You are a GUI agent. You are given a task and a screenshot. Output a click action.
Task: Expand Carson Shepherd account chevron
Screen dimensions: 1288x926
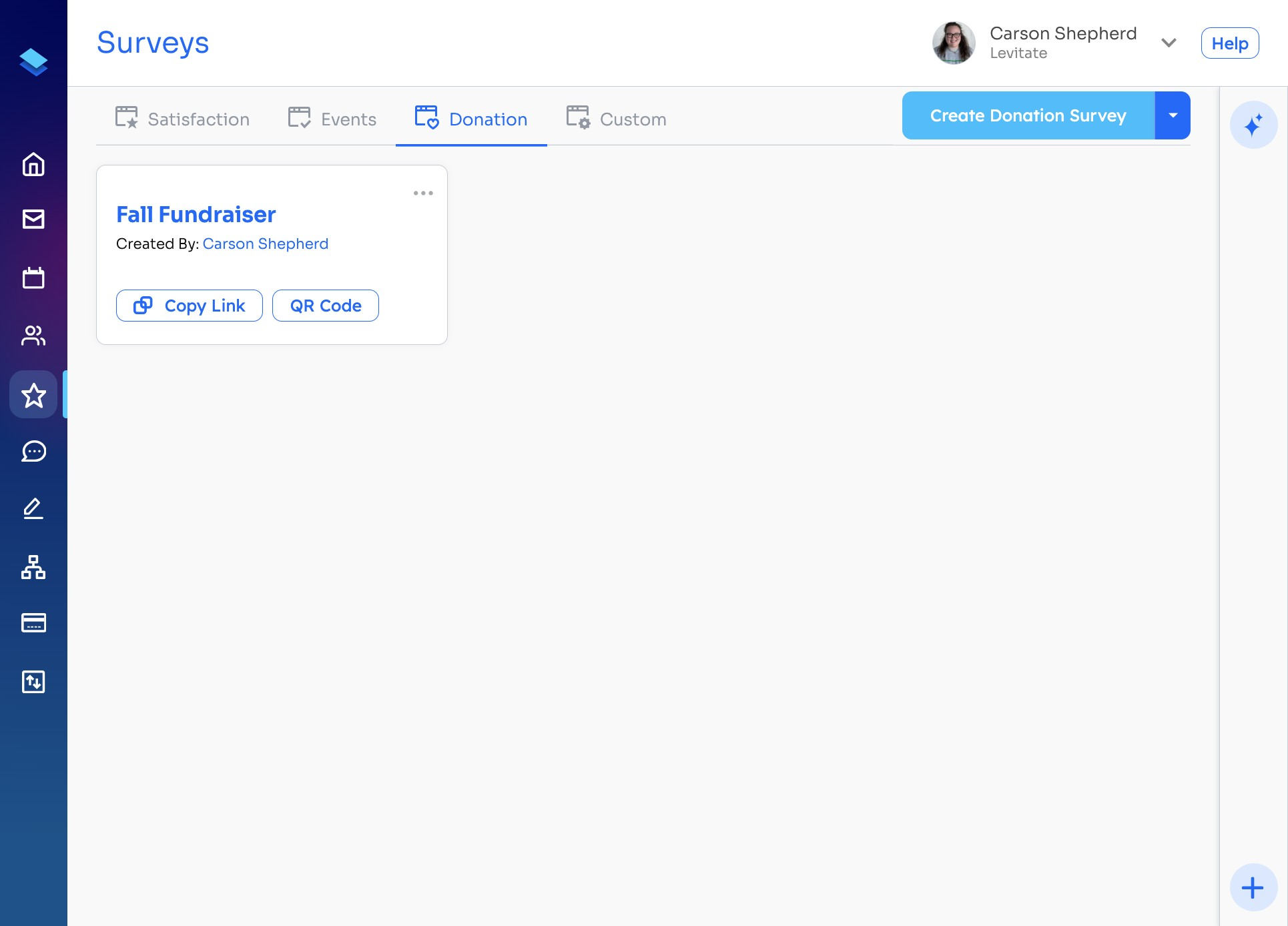coord(1168,43)
